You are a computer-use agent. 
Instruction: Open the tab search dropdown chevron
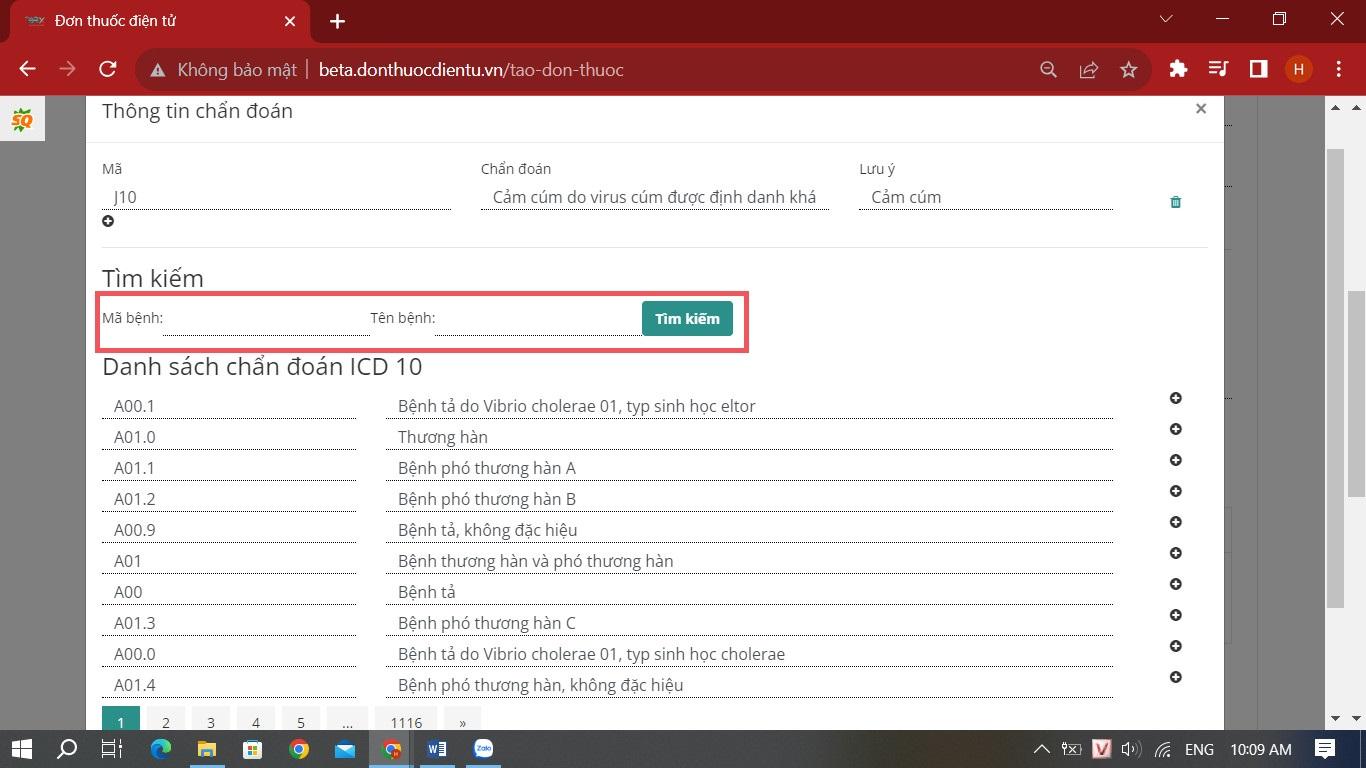pos(1166,19)
